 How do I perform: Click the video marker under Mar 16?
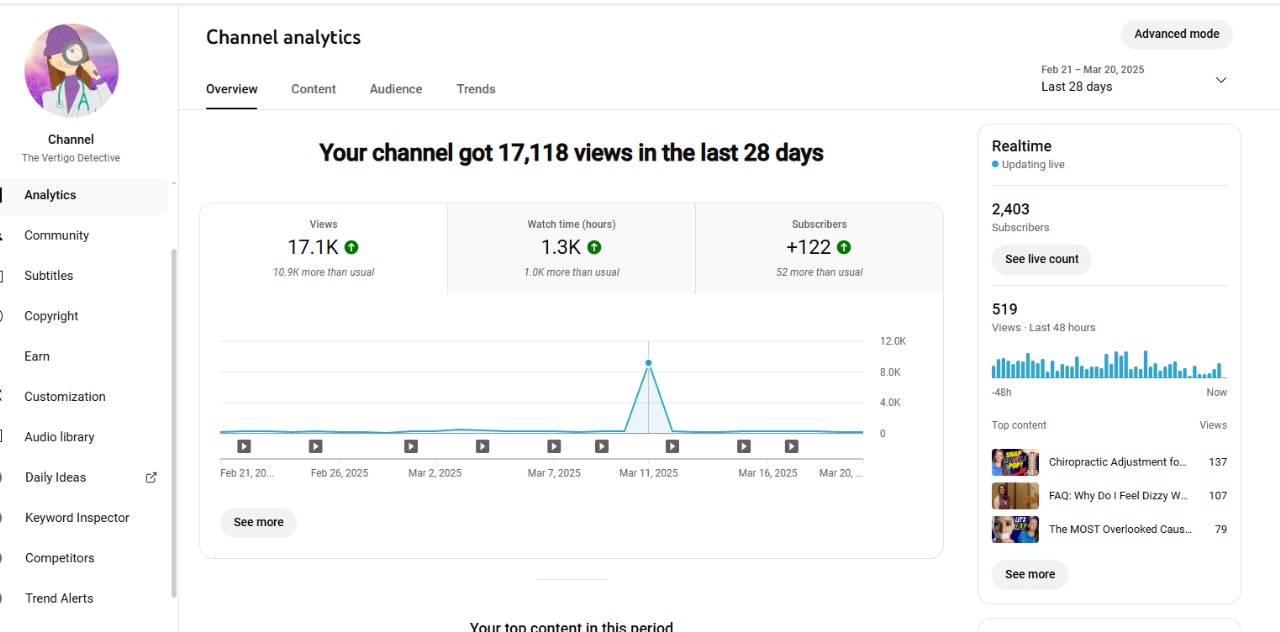point(744,447)
